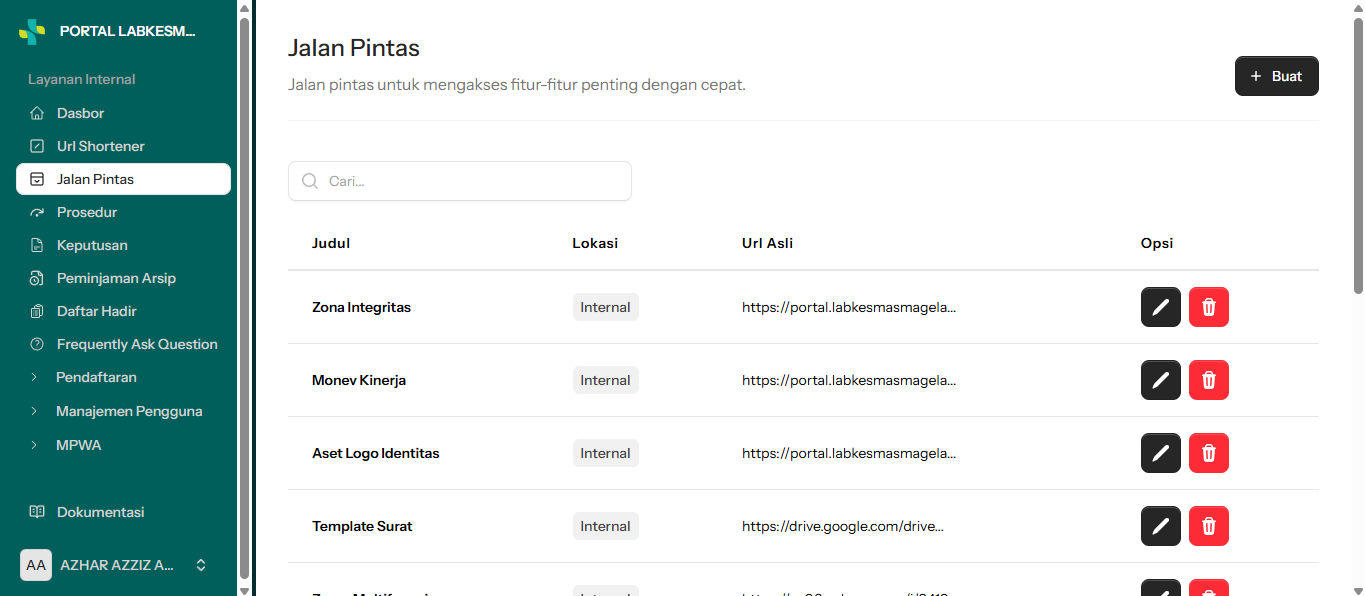The width and height of the screenshot is (1365, 596).
Task: Open Dasbor from the sidebar
Action: (x=124, y=113)
